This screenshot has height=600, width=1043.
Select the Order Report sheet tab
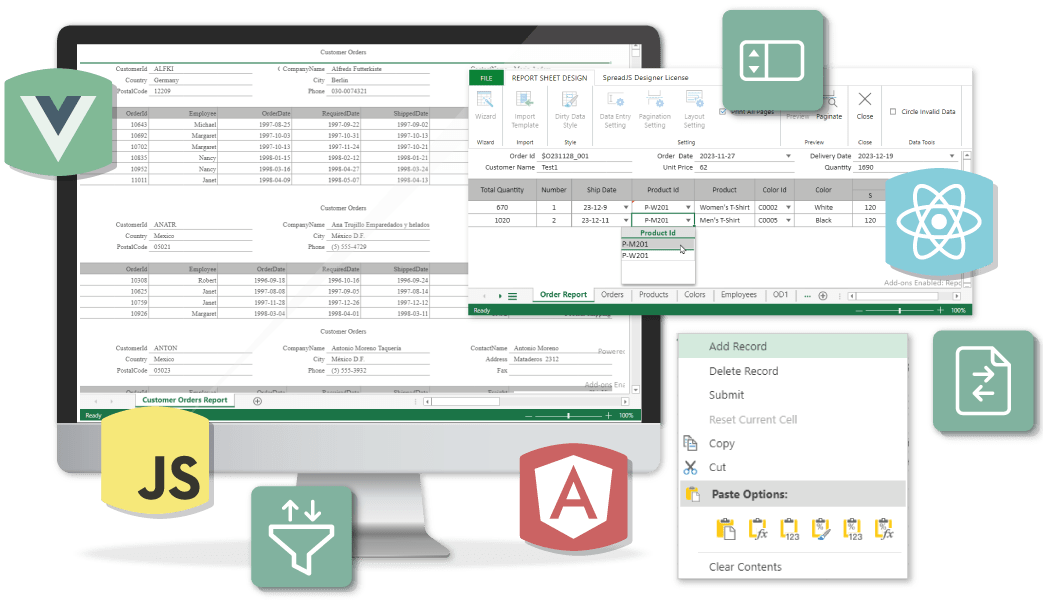pyautogui.click(x=563, y=295)
